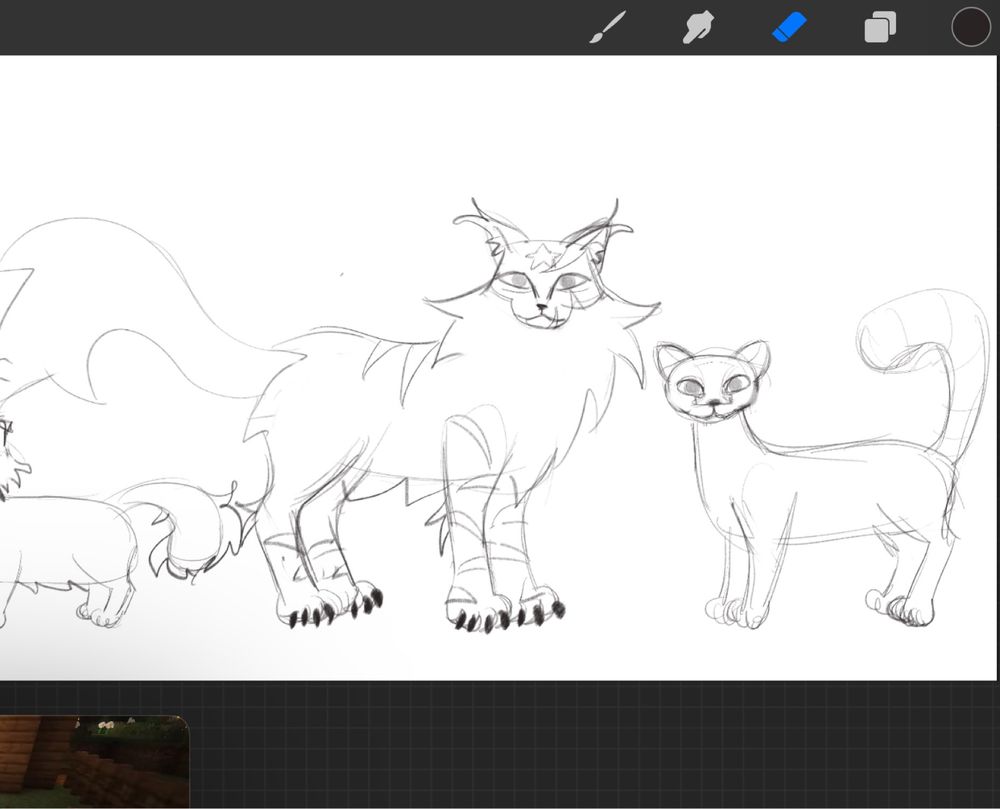This screenshot has height=809, width=1000.
Task: Open the active color picker circle
Action: point(970,27)
